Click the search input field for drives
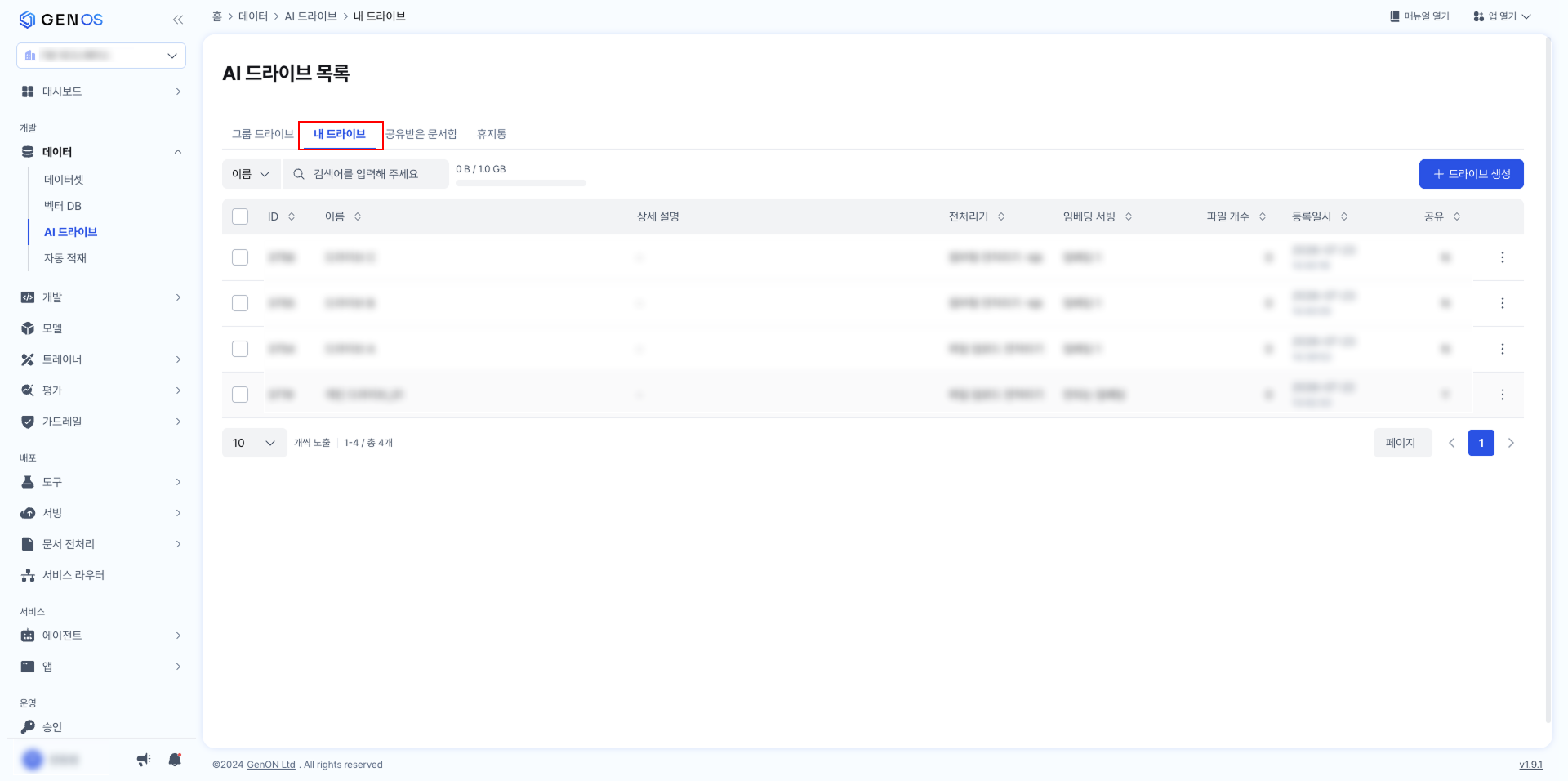 (x=366, y=174)
